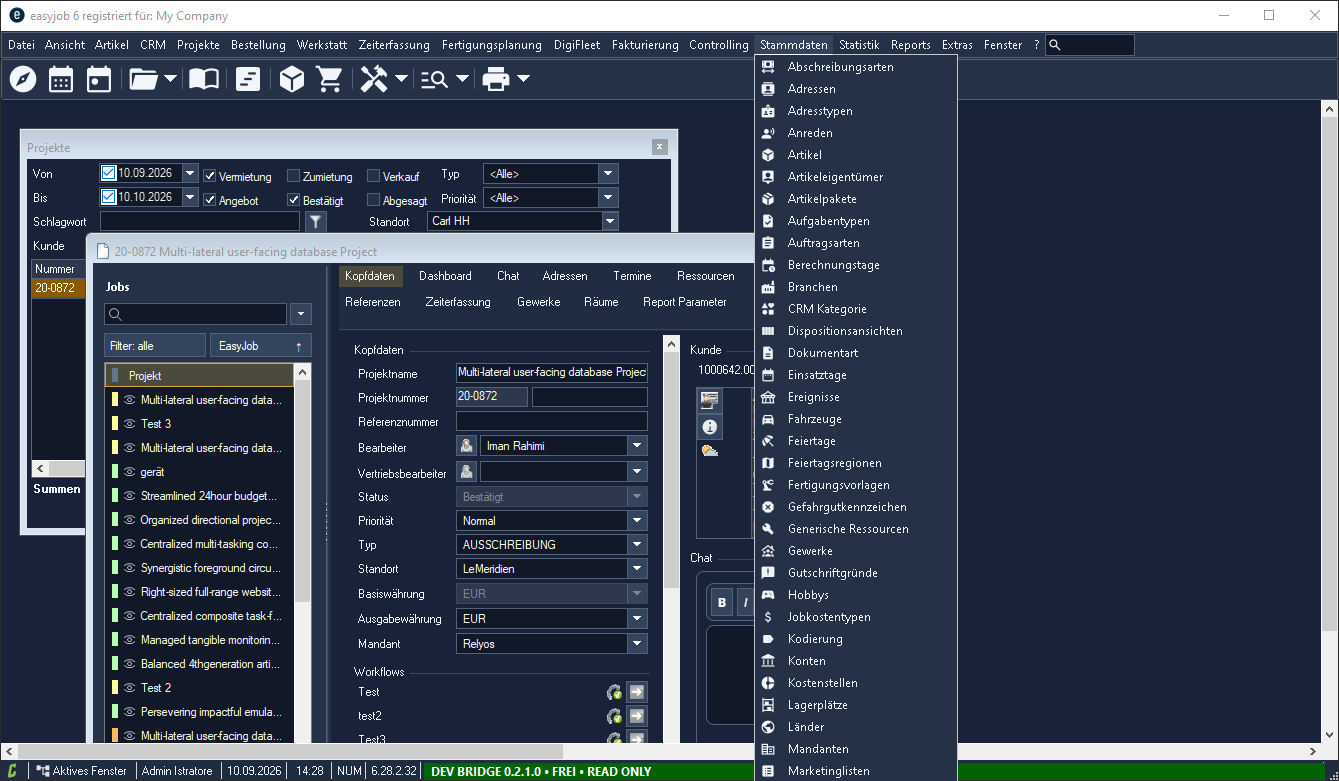This screenshot has width=1339, height=781.
Task: Click the Projektname input field
Action: pos(552,372)
